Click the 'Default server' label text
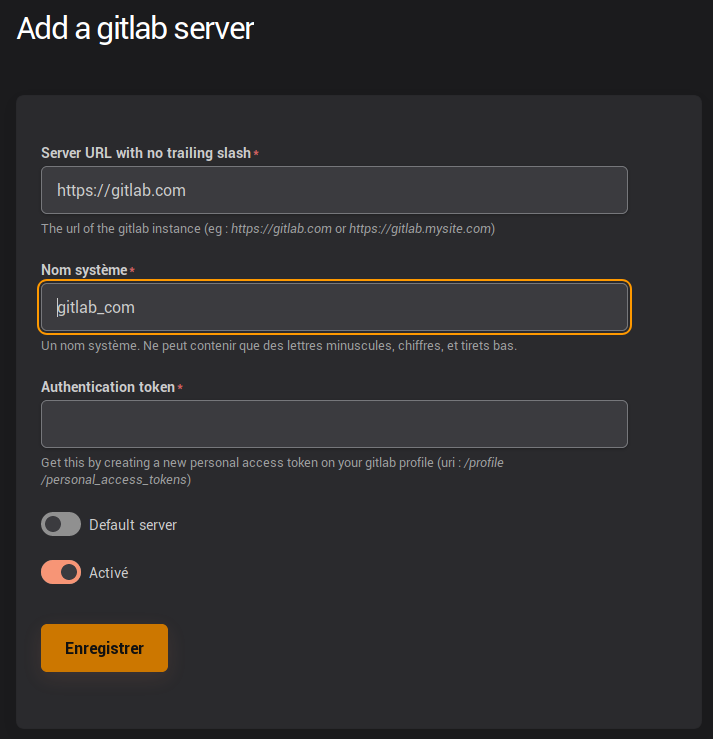Screen dimensions: 713x739 pyautogui.click(x=133, y=525)
